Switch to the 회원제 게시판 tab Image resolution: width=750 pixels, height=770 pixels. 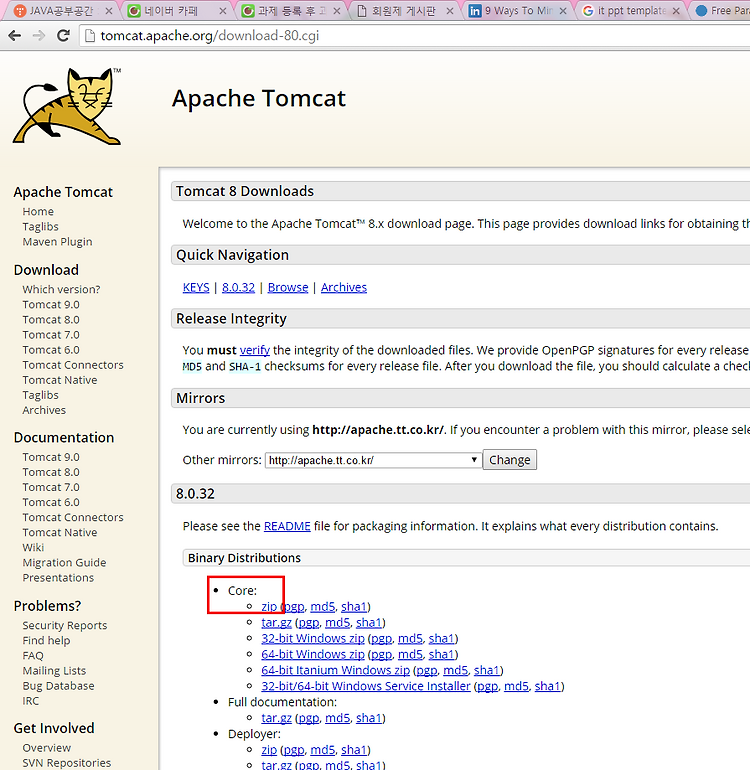[404, 11]
